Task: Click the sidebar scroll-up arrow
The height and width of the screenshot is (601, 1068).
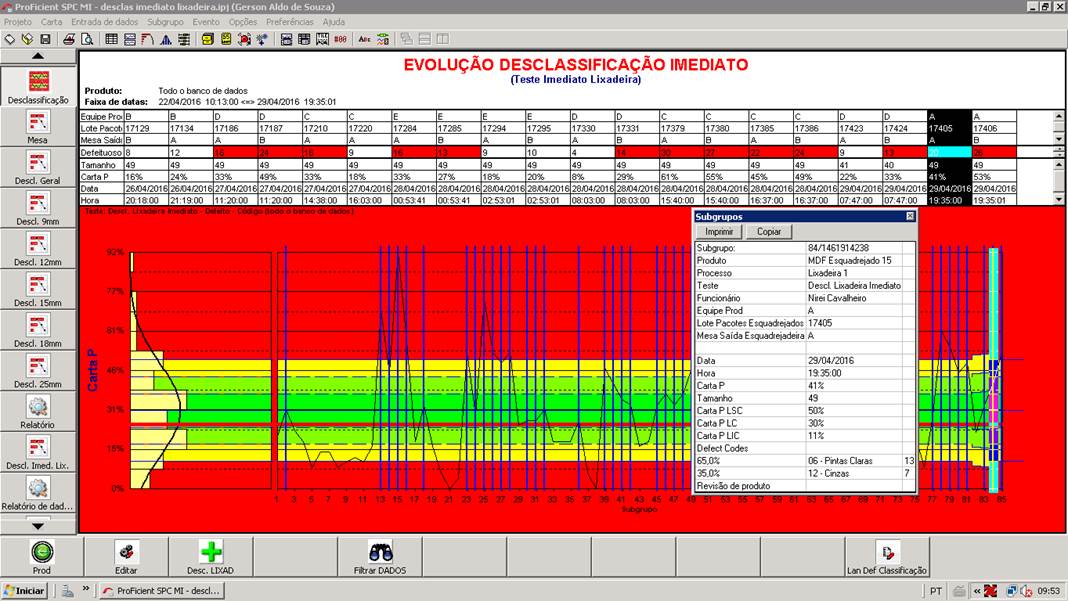Action: point(38,56)
